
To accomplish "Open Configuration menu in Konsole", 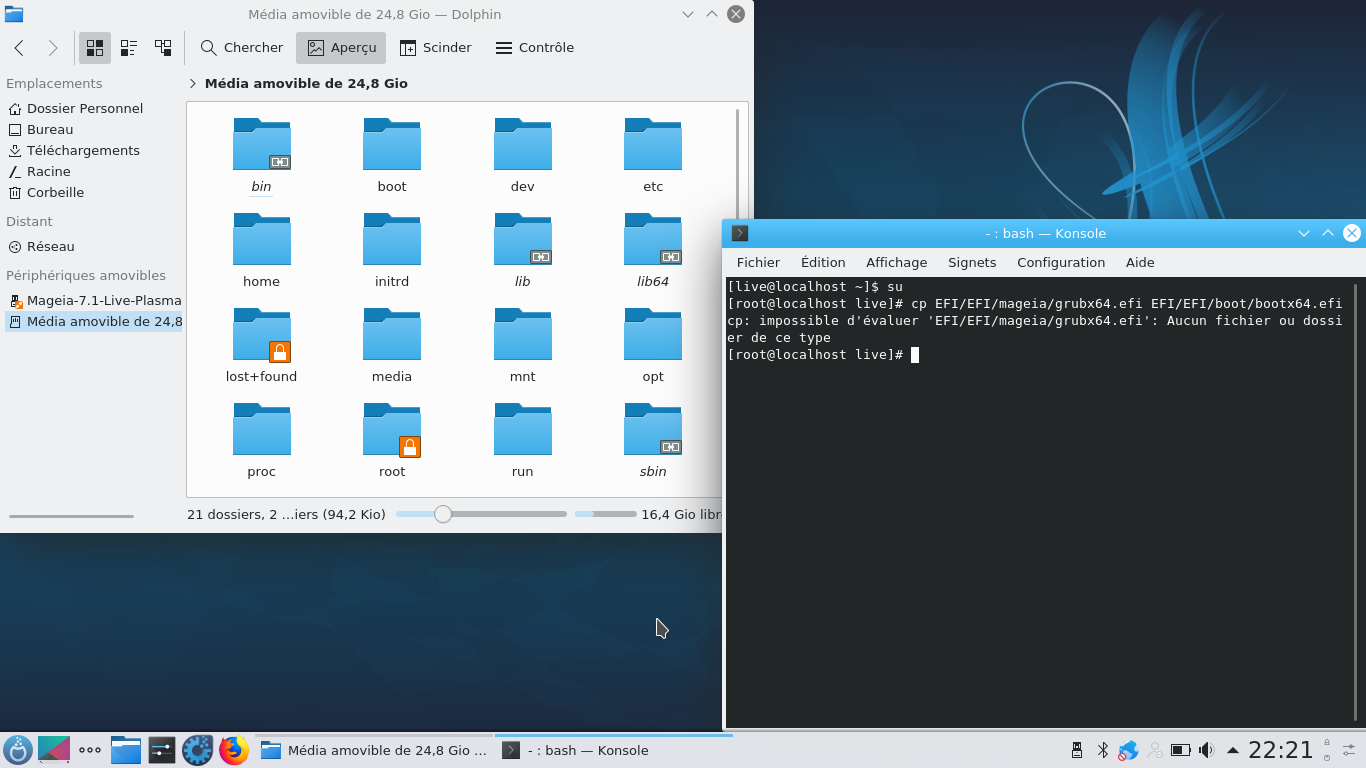I will [1061, 262].
